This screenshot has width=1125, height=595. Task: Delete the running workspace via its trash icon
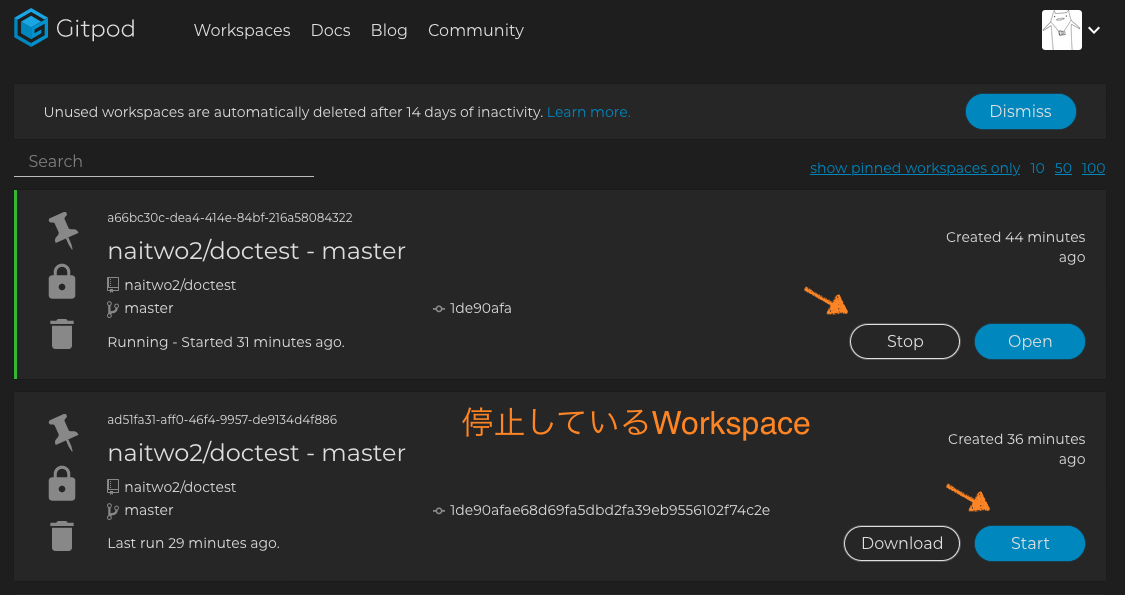[x=62, y=333]
